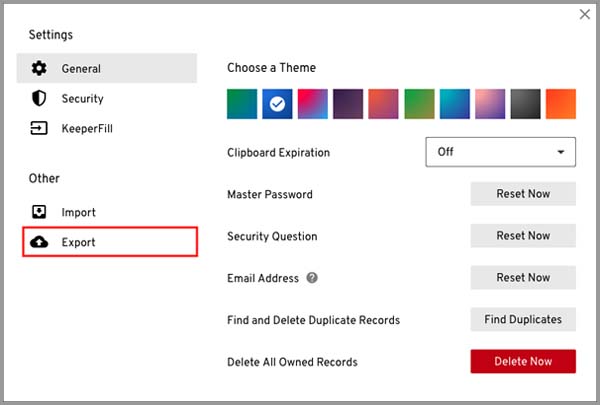Choose the pink-to-blue gradient theme swatch
Image resolution: width=600 pixels, height=405 pixels.
pos(313,104)
